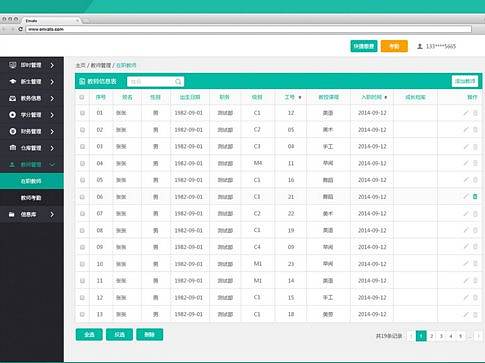Viewport: 485px width, 363px height.
Task: Click the trash icon in row 12
Action: (475, 298)
